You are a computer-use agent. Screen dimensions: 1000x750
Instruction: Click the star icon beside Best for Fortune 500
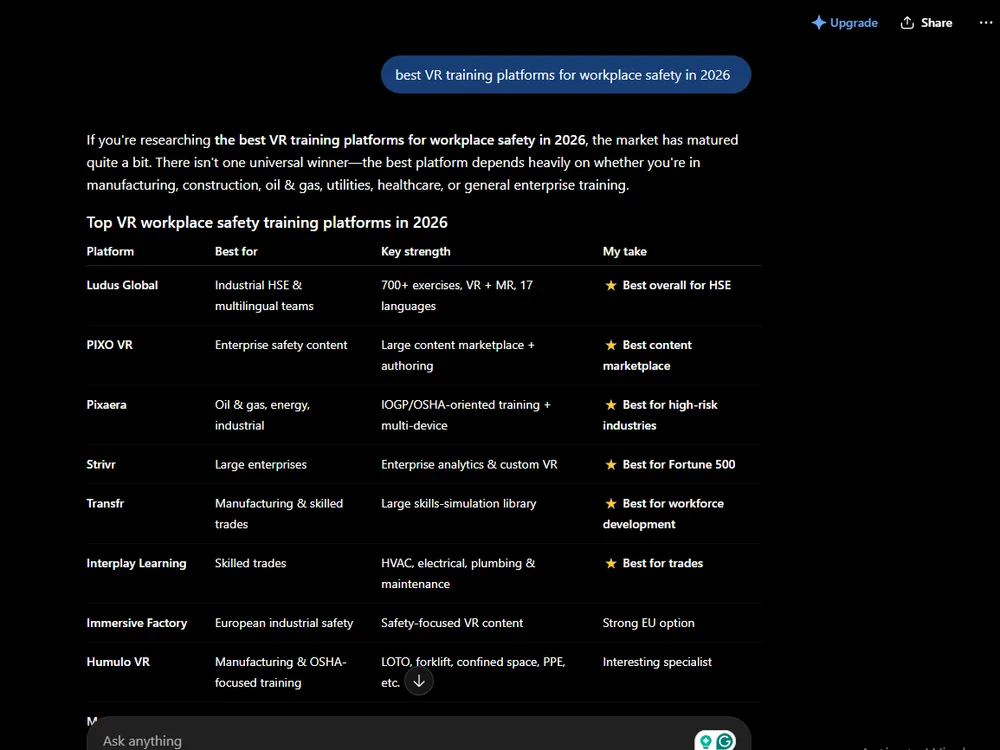click(x=611, y=464)
